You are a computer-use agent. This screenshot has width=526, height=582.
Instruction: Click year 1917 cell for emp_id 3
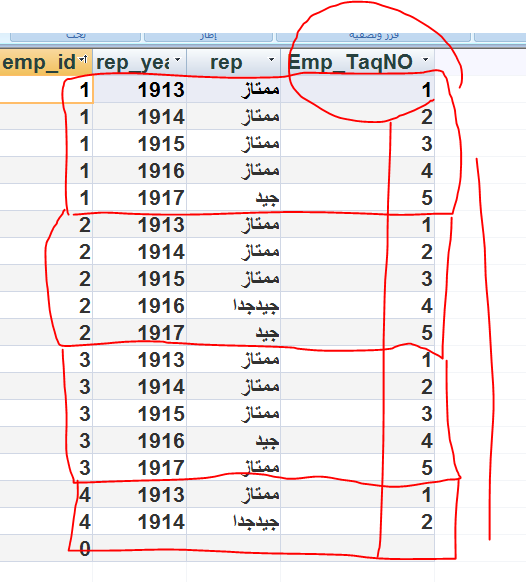(x=140, y=468)
